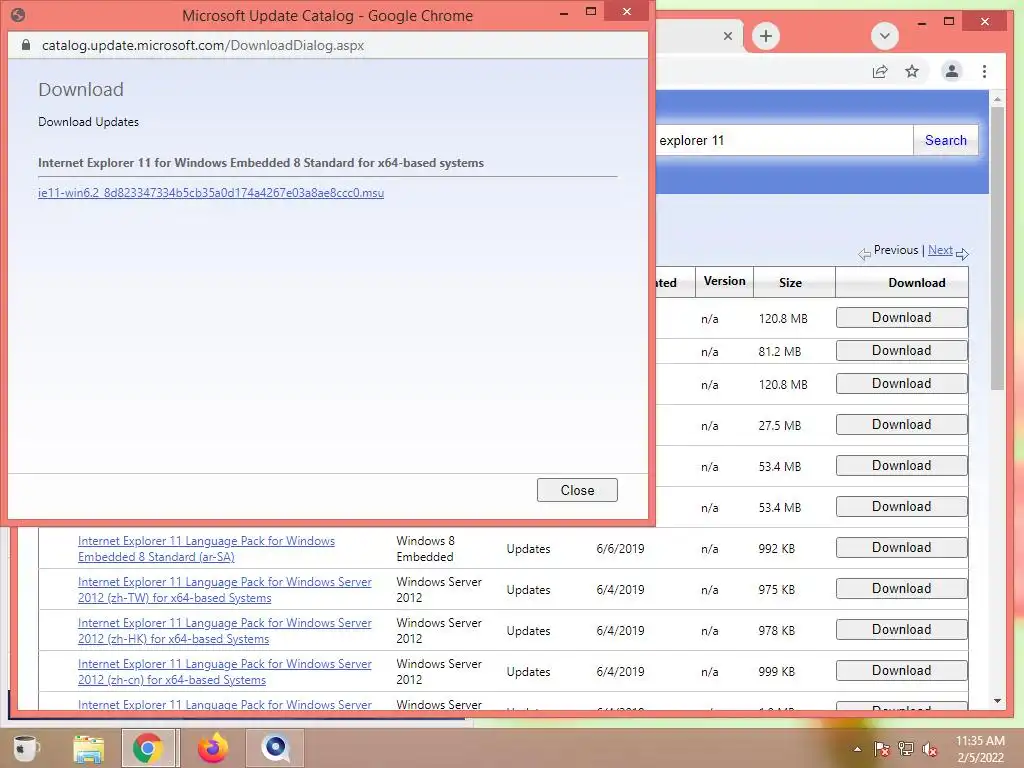Open the ie11-win6.2 .msu download link
The width and height of the screenshot is (1024, 768).
211,193
